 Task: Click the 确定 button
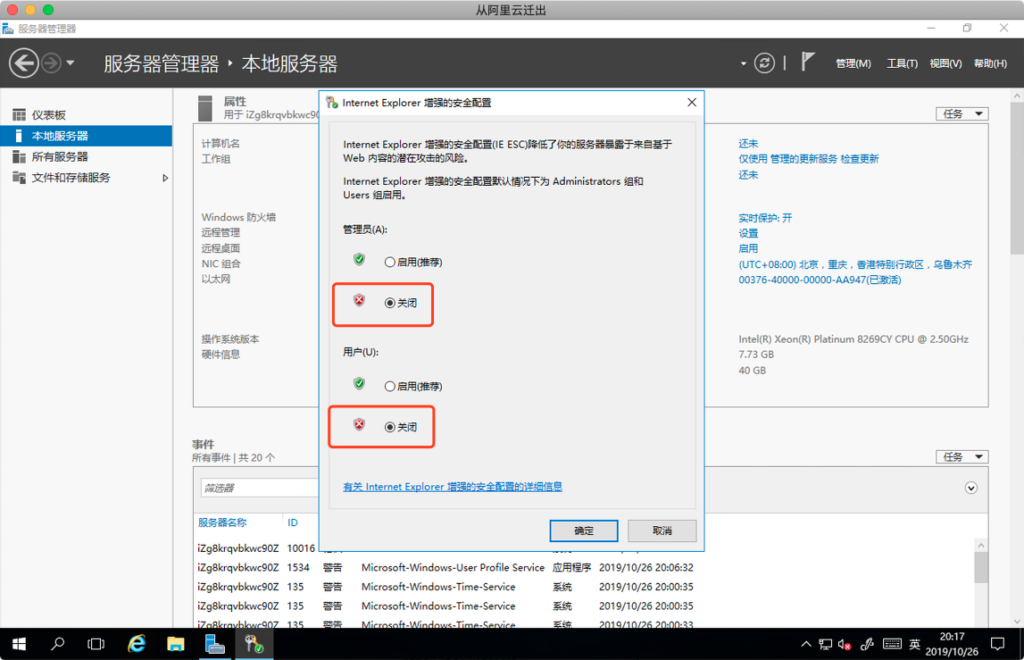[x=584, y=531]
